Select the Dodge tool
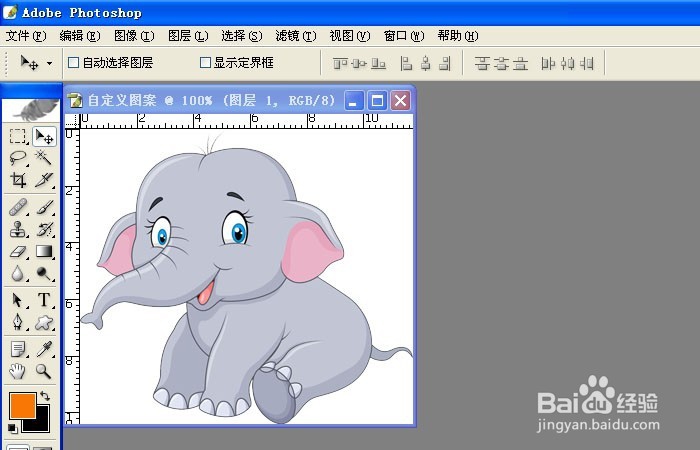Image resolution: width=700 pixels, height=450 pixels. tap(44, 273)
